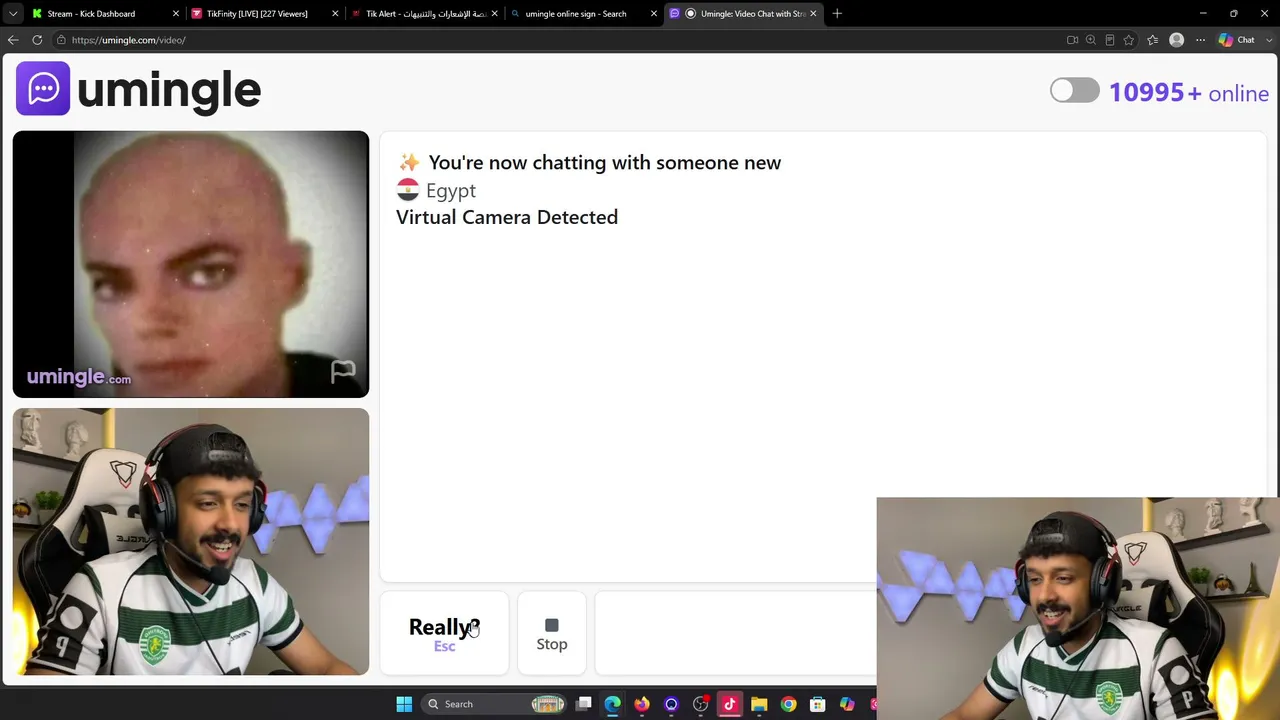Image resolution: width=1280 pixels, height=720 pixels.
Task: Click the browser address bar URL
Action: click(x=129, y=40)
